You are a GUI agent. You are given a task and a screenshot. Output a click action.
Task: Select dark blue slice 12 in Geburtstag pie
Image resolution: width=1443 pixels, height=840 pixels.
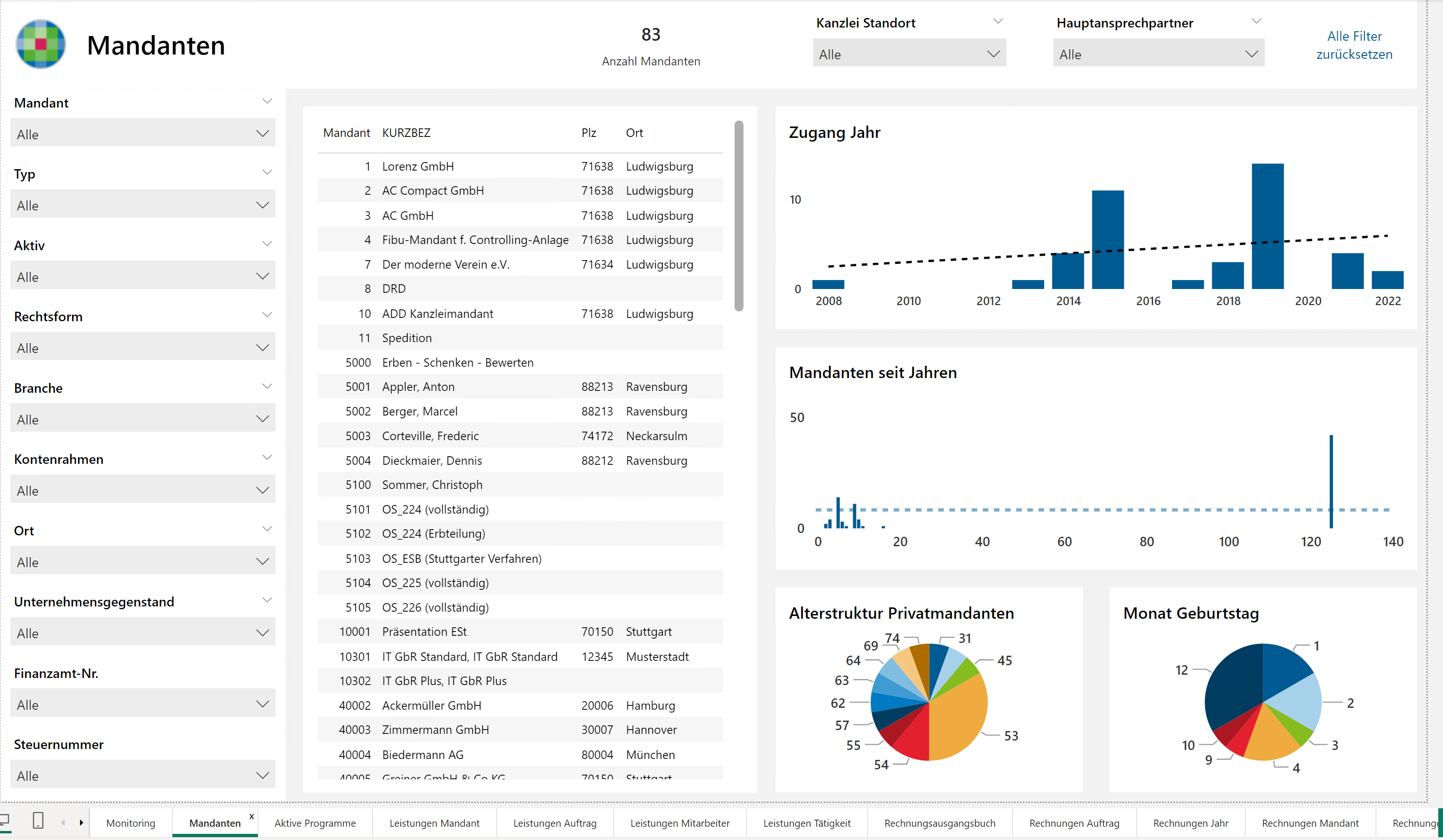tap(1234, 687)
